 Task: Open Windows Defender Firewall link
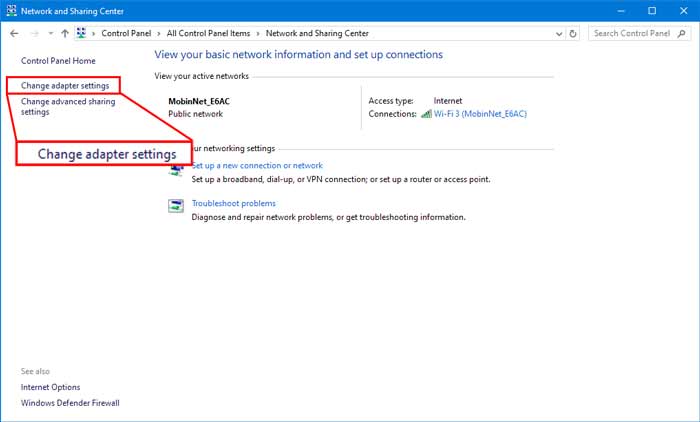coord(70,403)
